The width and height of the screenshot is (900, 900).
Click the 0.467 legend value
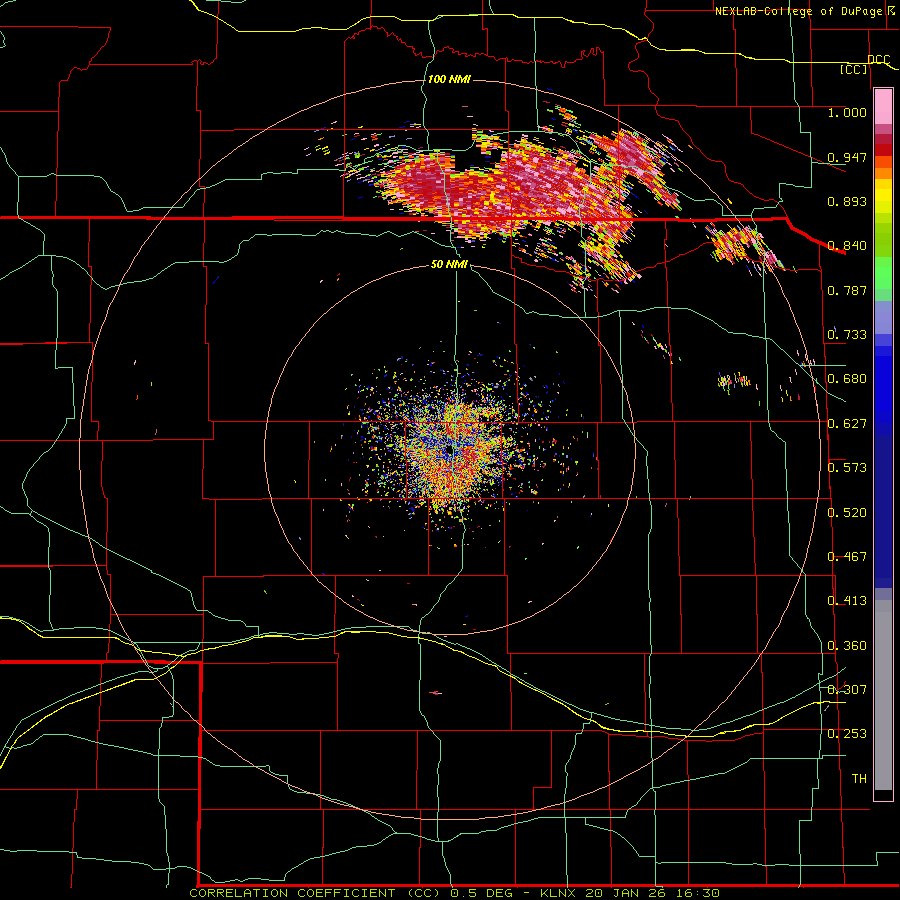point(847,557)
